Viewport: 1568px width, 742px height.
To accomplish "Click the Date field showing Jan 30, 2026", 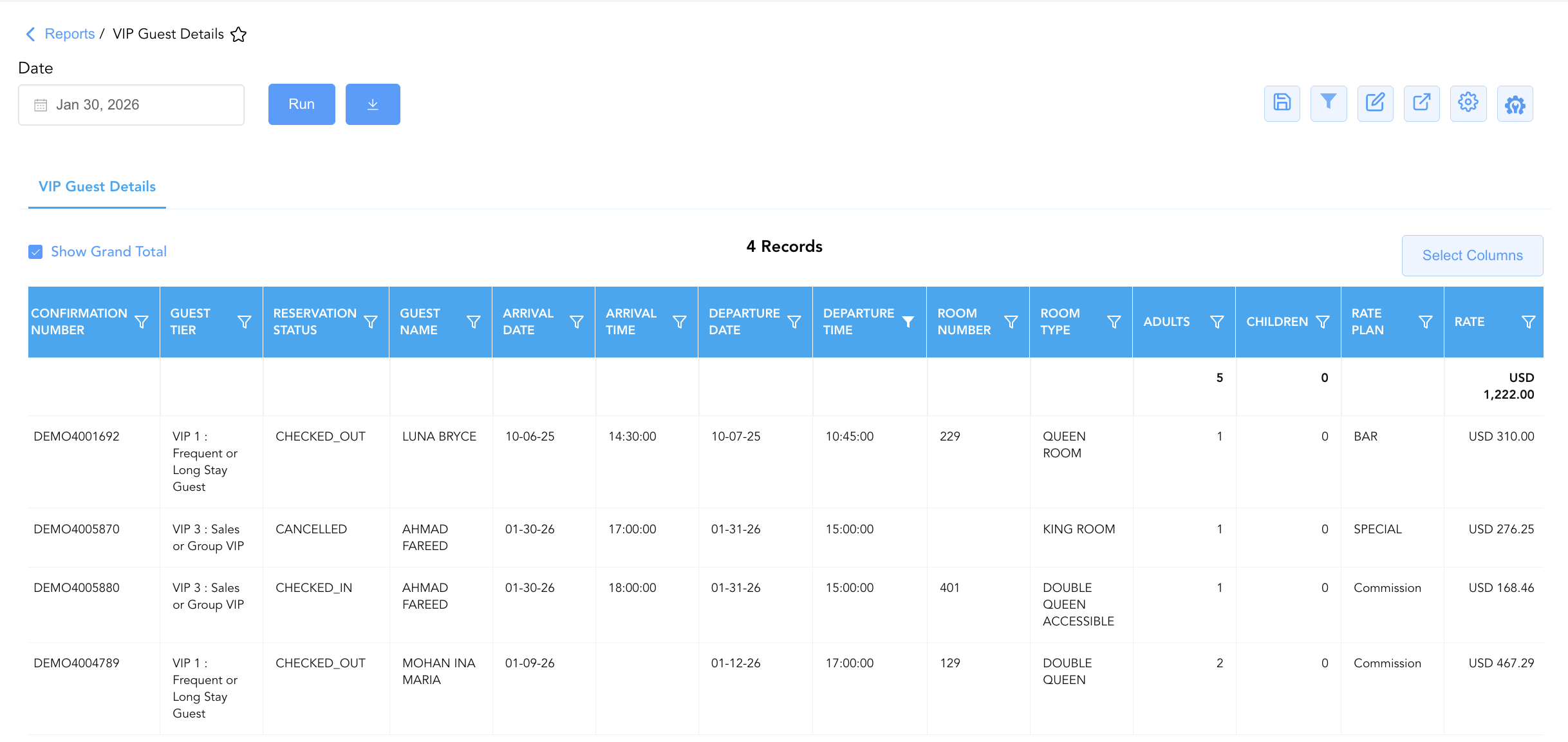I will 131,105.
